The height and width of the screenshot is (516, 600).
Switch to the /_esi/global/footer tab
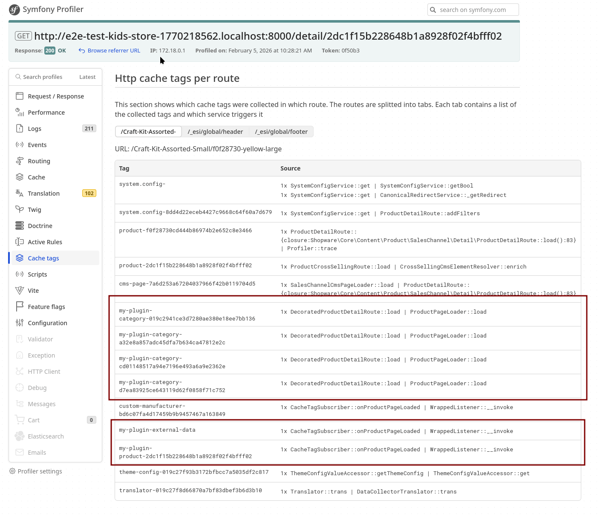pyautogui.click(x=281, y=132)
